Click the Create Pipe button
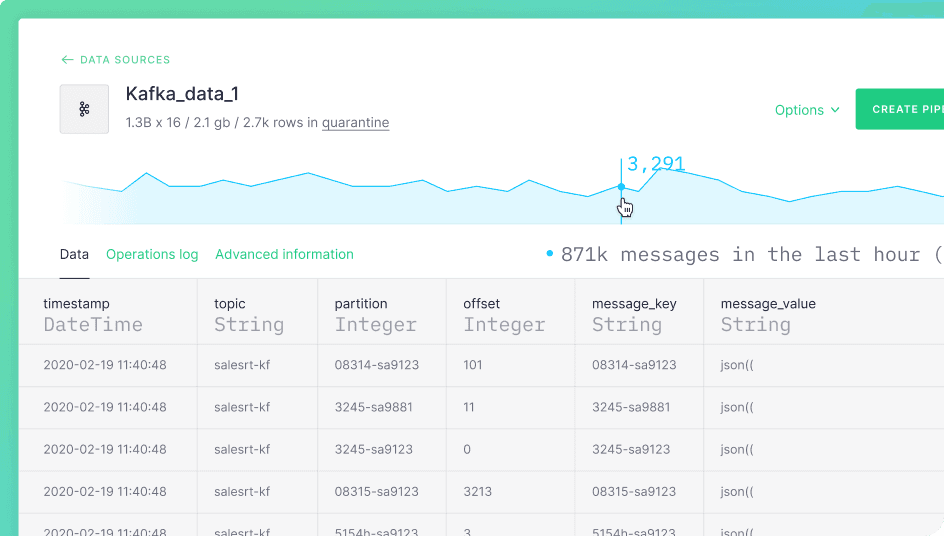Viewport: 944px width, 536px height. [899, 109]
